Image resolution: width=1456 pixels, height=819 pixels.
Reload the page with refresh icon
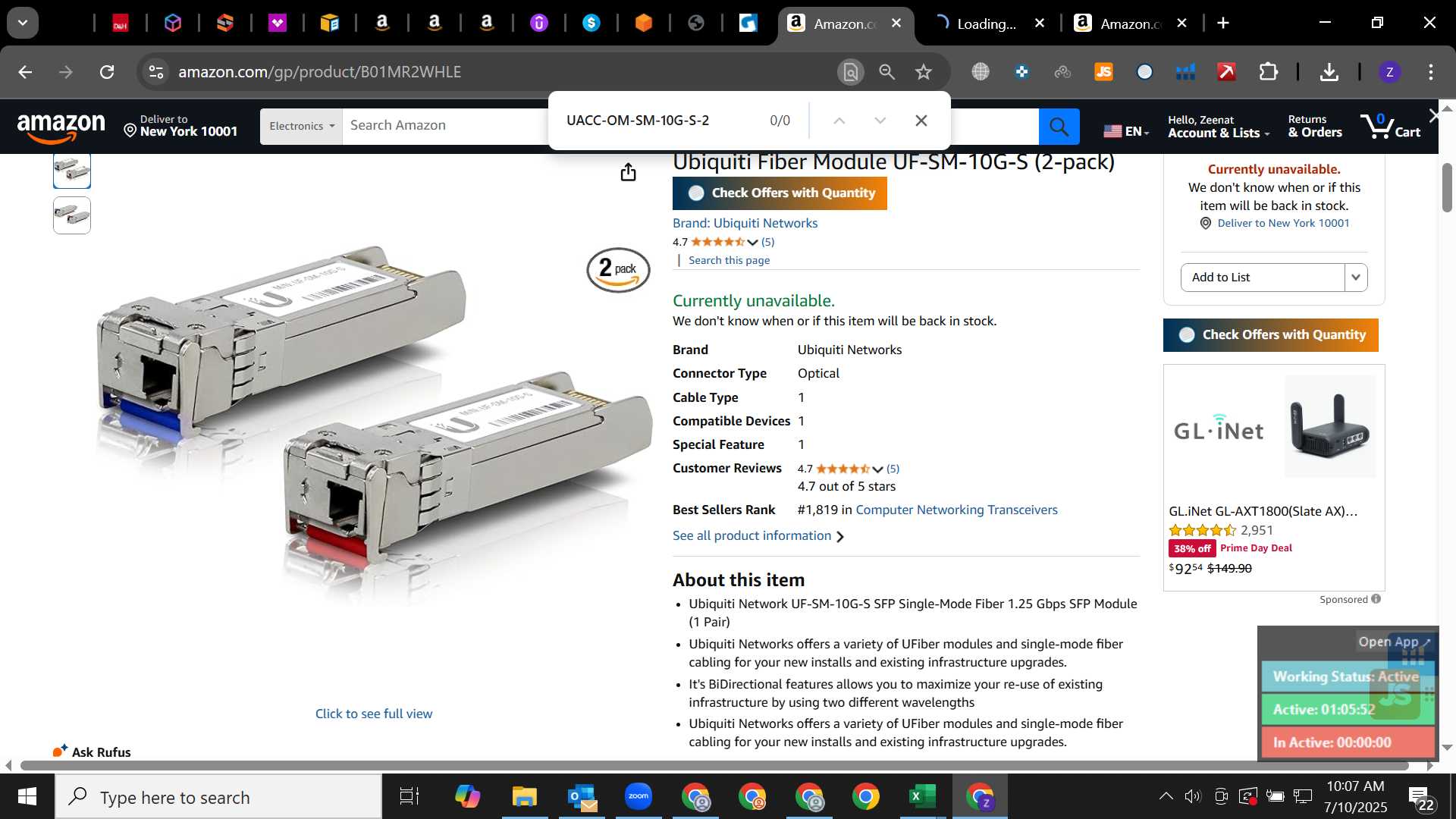pos(107,72)
